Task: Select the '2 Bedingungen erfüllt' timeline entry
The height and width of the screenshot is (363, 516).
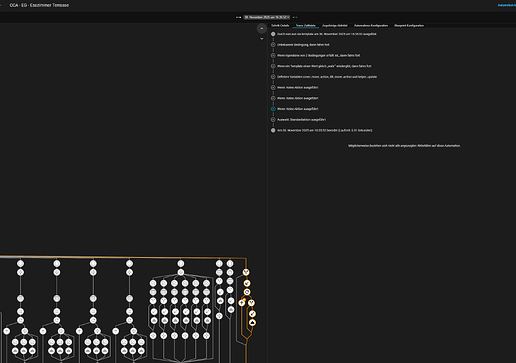Action: pyautogui.click(x=319, y=55)
